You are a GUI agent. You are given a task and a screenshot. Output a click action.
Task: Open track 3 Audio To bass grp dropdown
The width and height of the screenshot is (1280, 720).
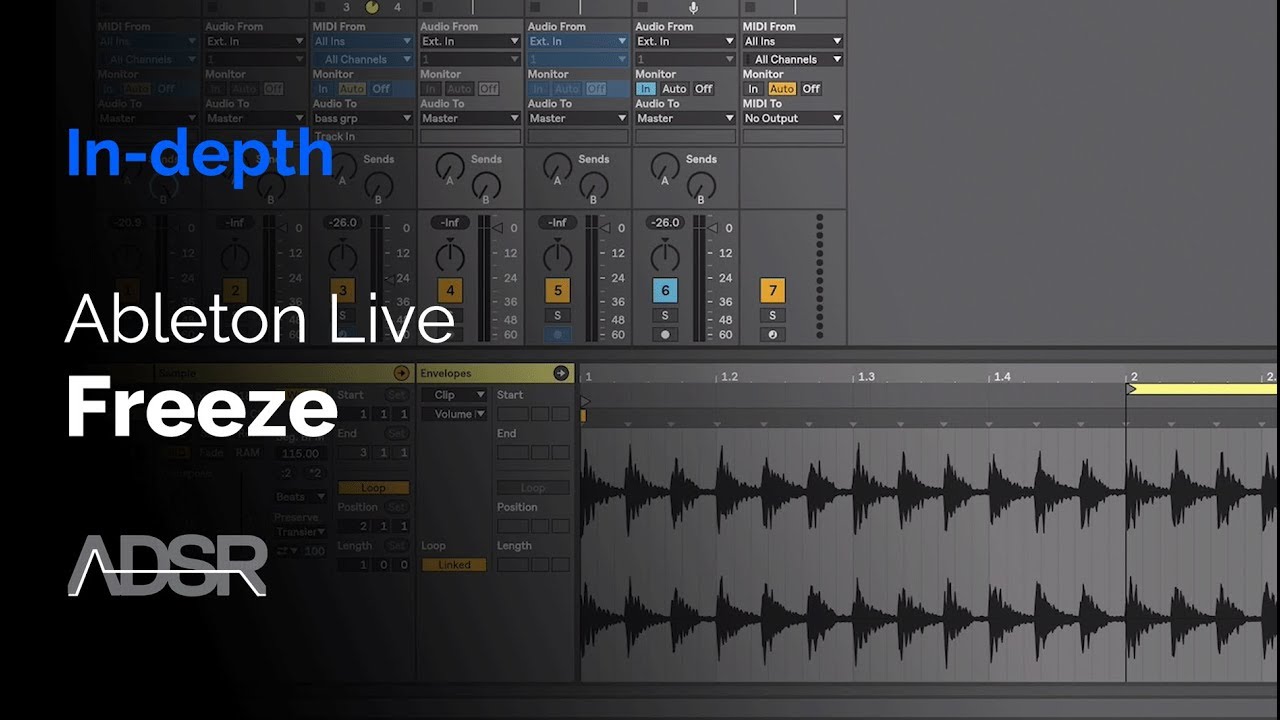[x=362, y=118]
